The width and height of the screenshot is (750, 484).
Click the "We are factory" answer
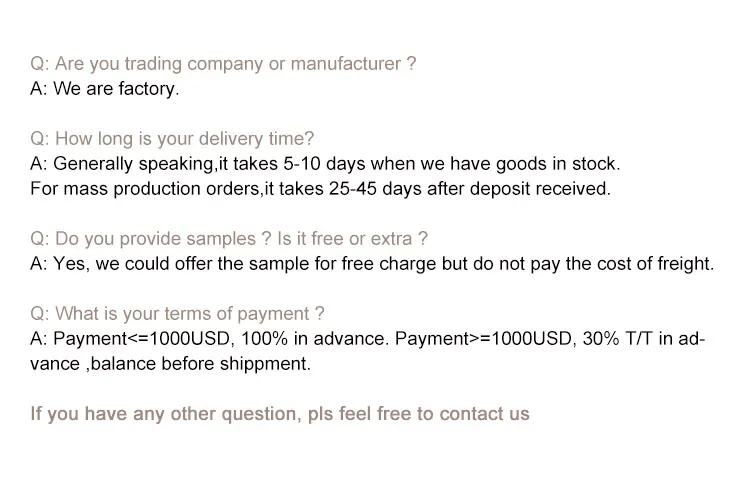tap(116, 89)
